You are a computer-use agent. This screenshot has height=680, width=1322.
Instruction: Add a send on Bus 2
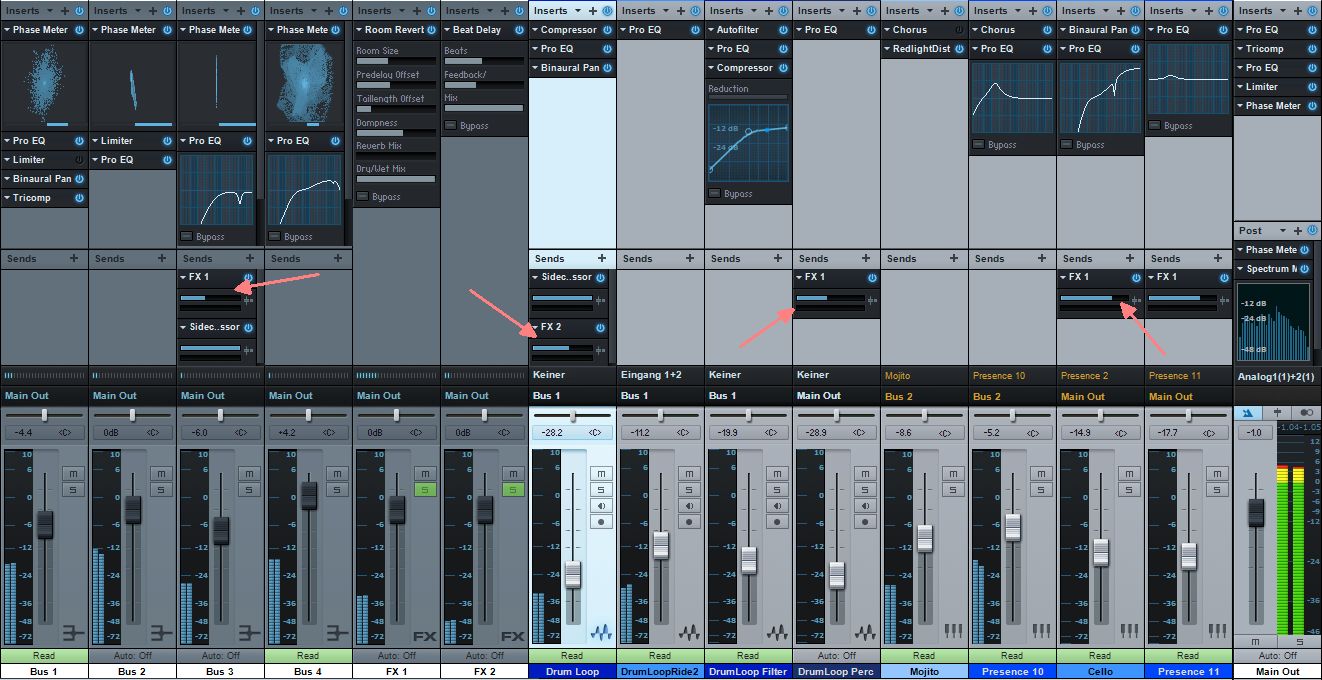(x=162, y=258)
